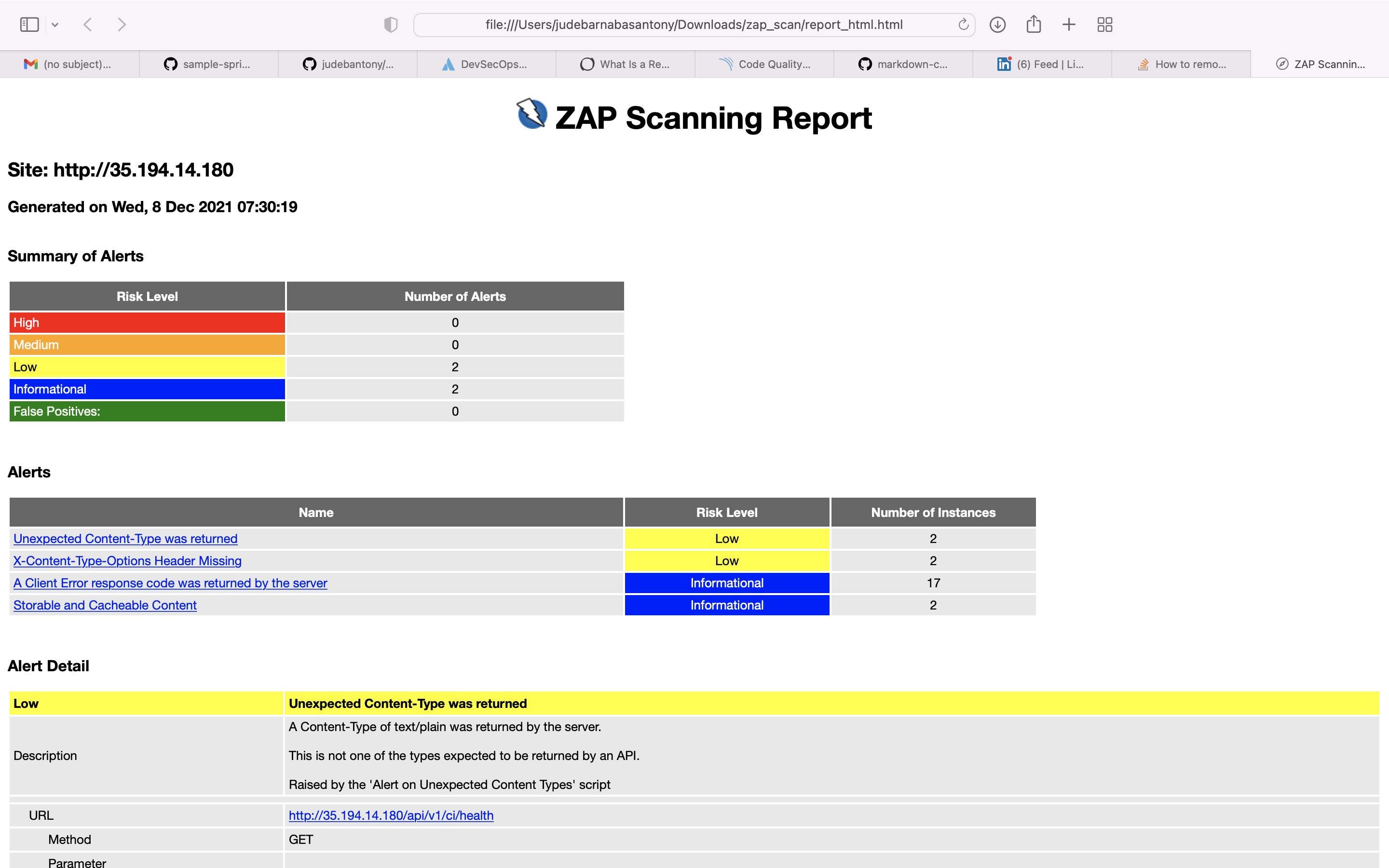Image resolution: width=1389 pixels, height=868 pixels.
Task: Open the Share menu icon
Action: click(x=1033, y=25)
